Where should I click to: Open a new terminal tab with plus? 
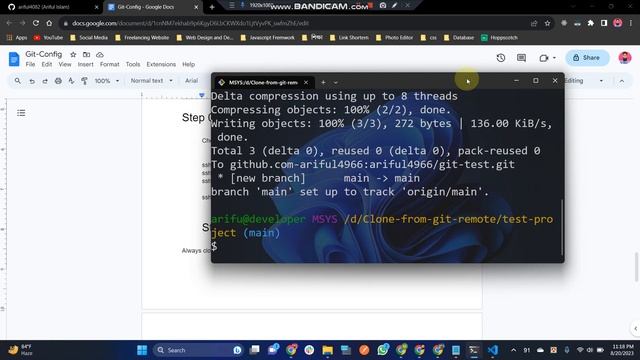click(x=323, y=82)
